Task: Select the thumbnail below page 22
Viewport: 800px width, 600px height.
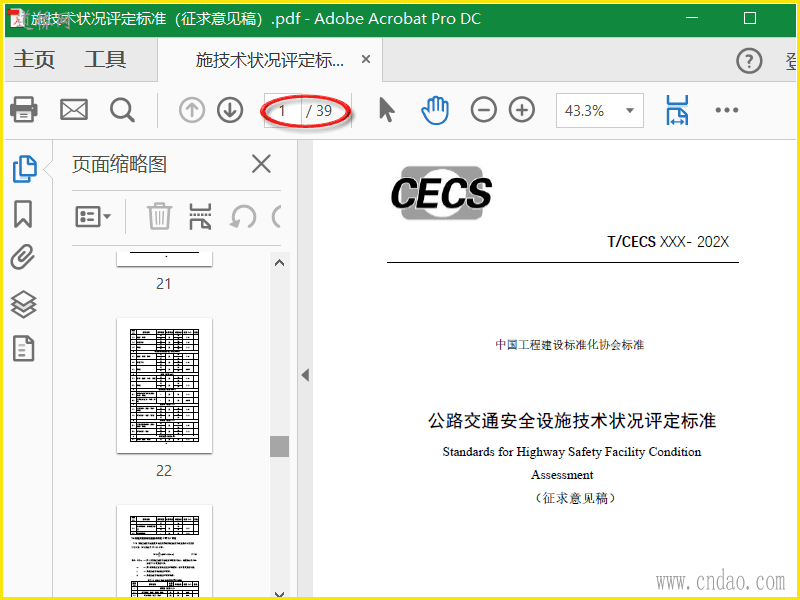Action: [x=164, y=551]
